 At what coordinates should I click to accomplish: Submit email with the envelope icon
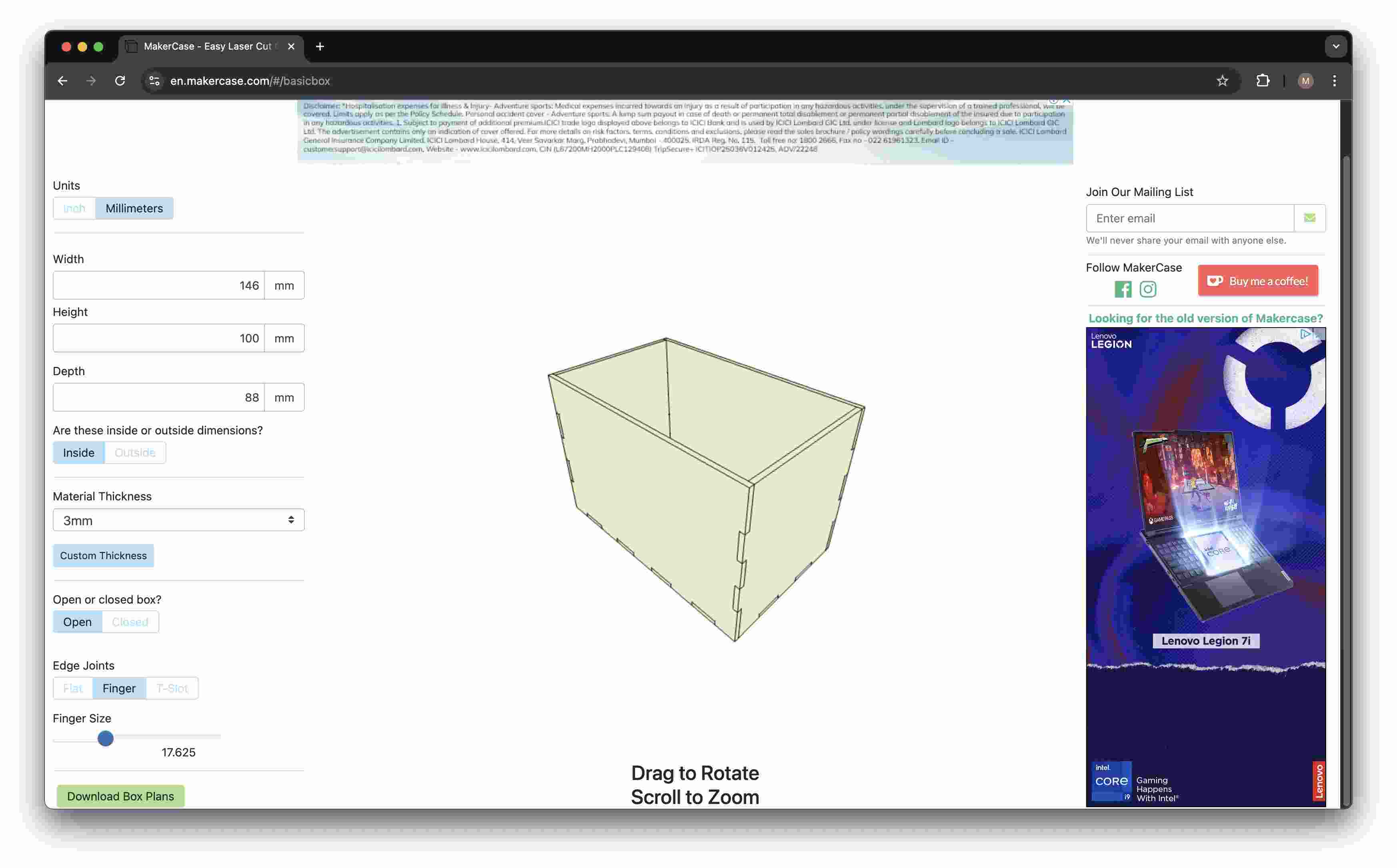(x=1310, y=218)
